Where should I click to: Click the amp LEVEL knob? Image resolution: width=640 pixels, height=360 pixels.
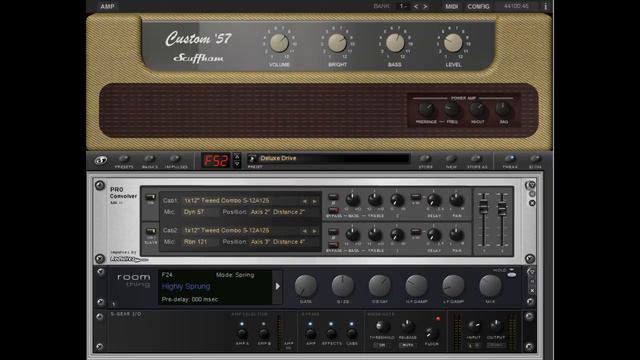click(453, 43)
